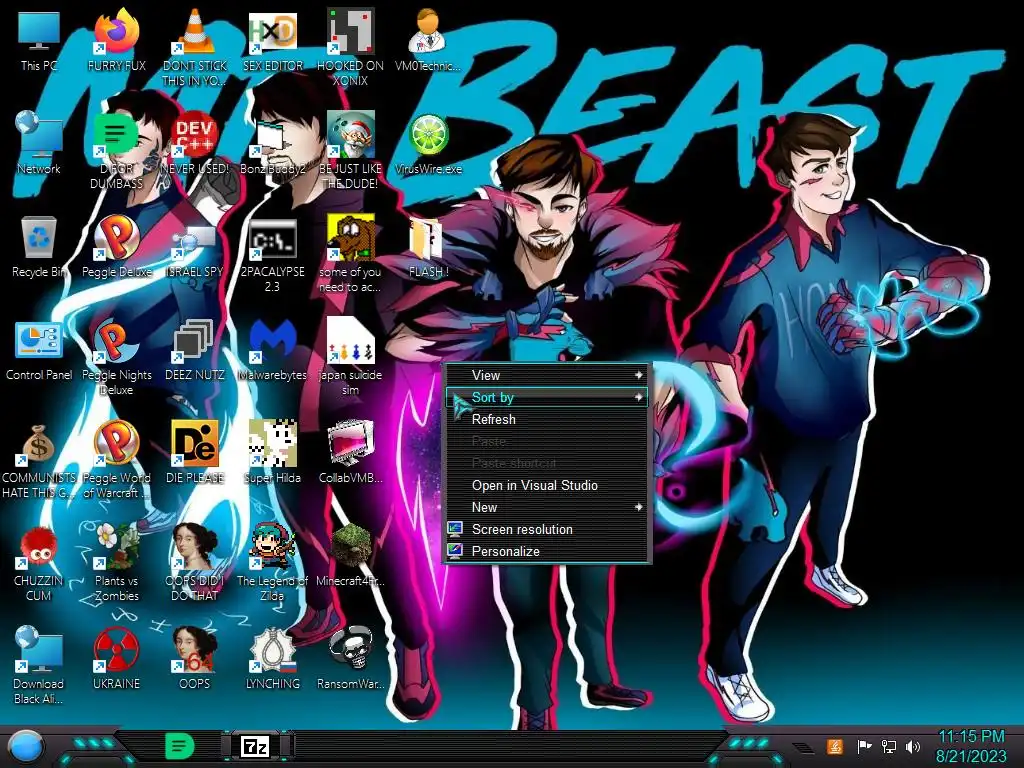The width and height of the screenshot is (1024, 768).
Task: Expand the New submenu in context menu
Action: (547, 507)
